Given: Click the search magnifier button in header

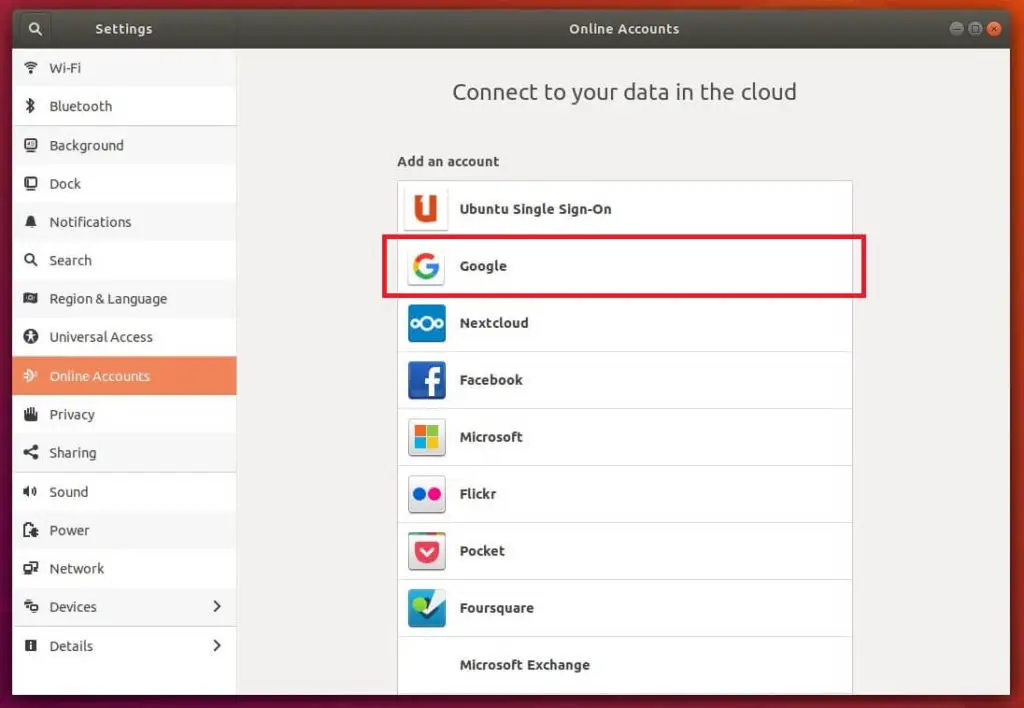Looking at the screenshot, I should tap(35, 29).
